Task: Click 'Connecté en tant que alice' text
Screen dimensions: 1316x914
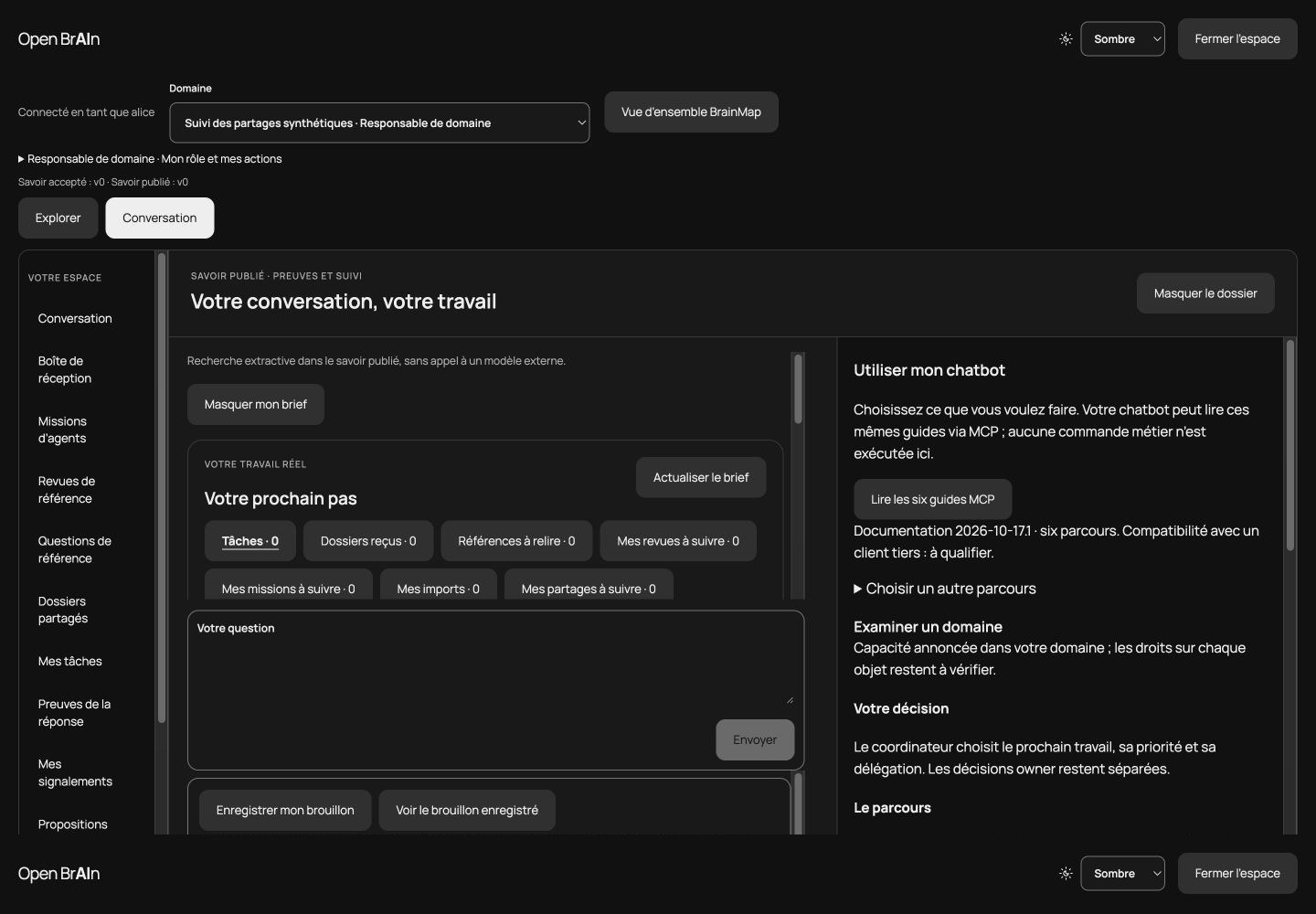Action: tap(87, 112)
